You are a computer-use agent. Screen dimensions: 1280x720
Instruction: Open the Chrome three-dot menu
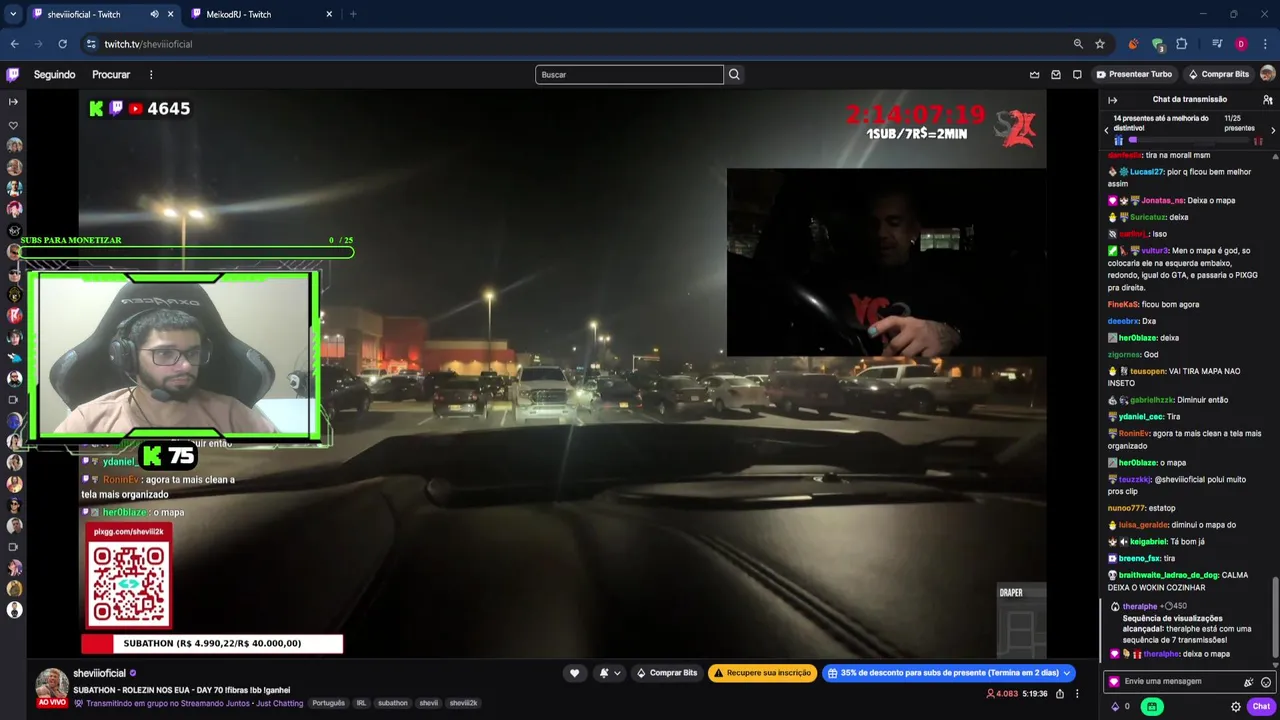pyautogui.click(x=1265, y=44)
